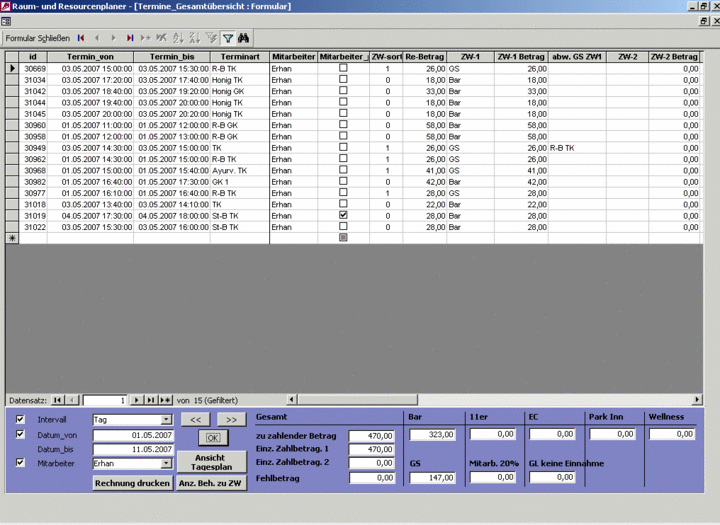
Task: Click Terminart cell 'GK 1'
Action: 240,182
